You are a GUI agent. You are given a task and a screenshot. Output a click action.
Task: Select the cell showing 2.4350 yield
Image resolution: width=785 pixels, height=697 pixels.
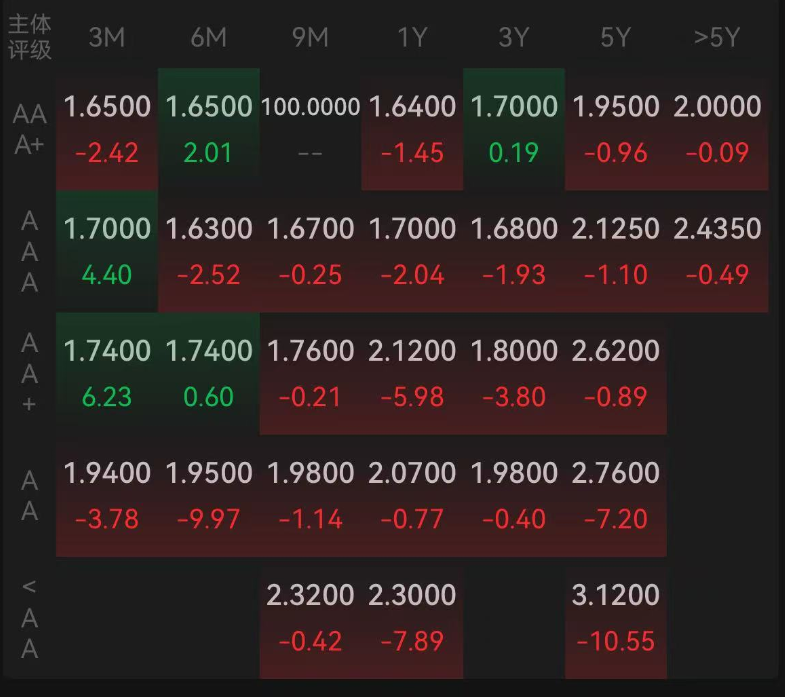[717, 229]
